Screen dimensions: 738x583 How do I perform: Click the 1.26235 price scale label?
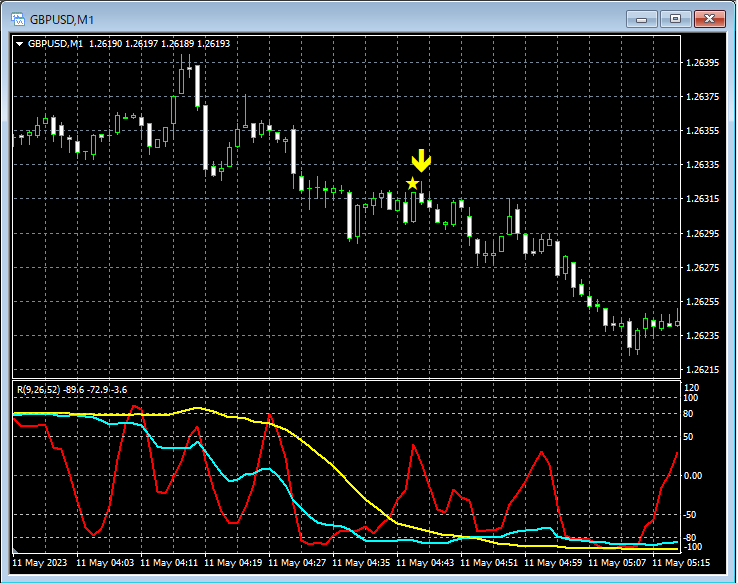click(703, 335)
